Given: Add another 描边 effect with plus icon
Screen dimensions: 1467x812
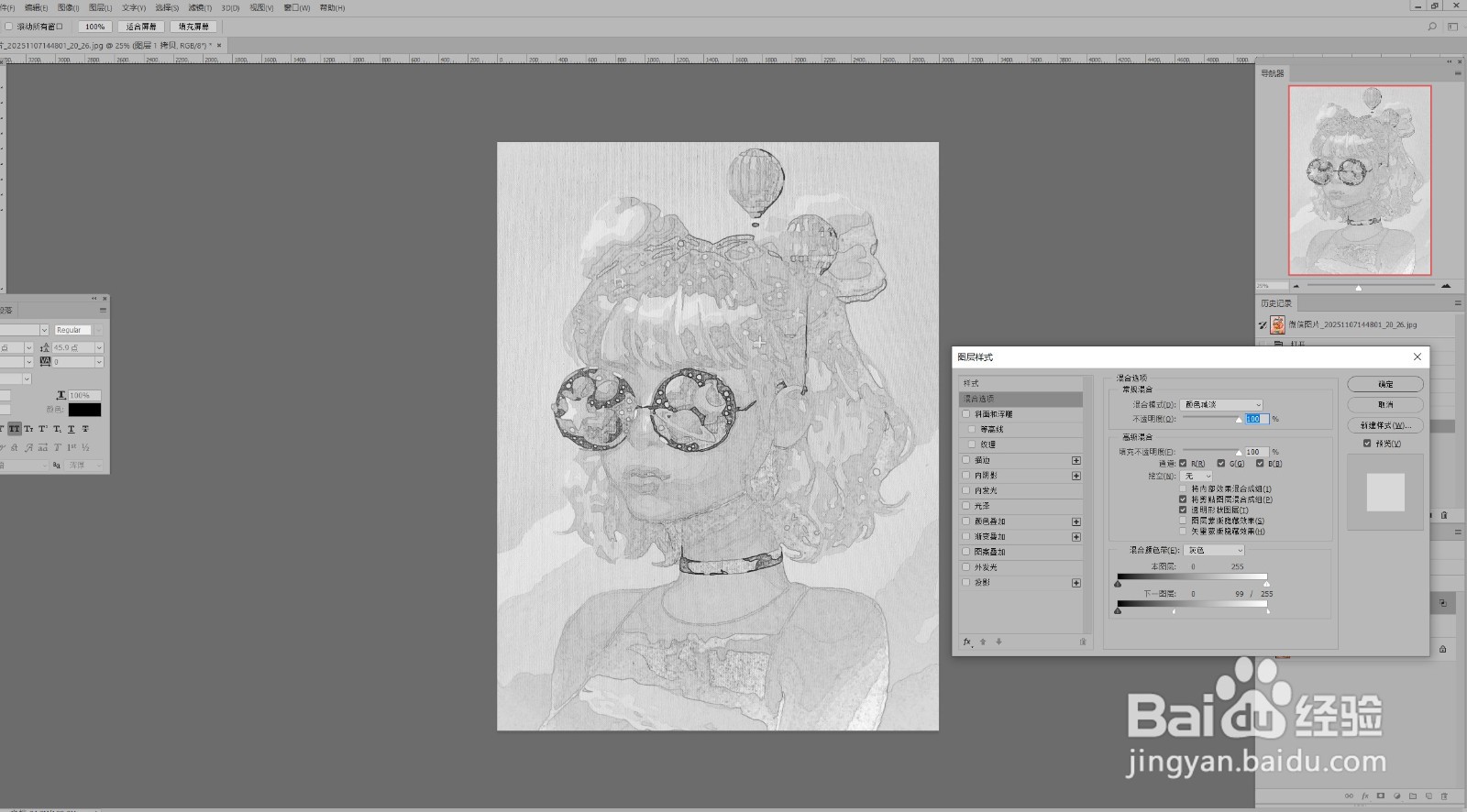Looking at the screenshot, I should click(x=1076, y=460).
